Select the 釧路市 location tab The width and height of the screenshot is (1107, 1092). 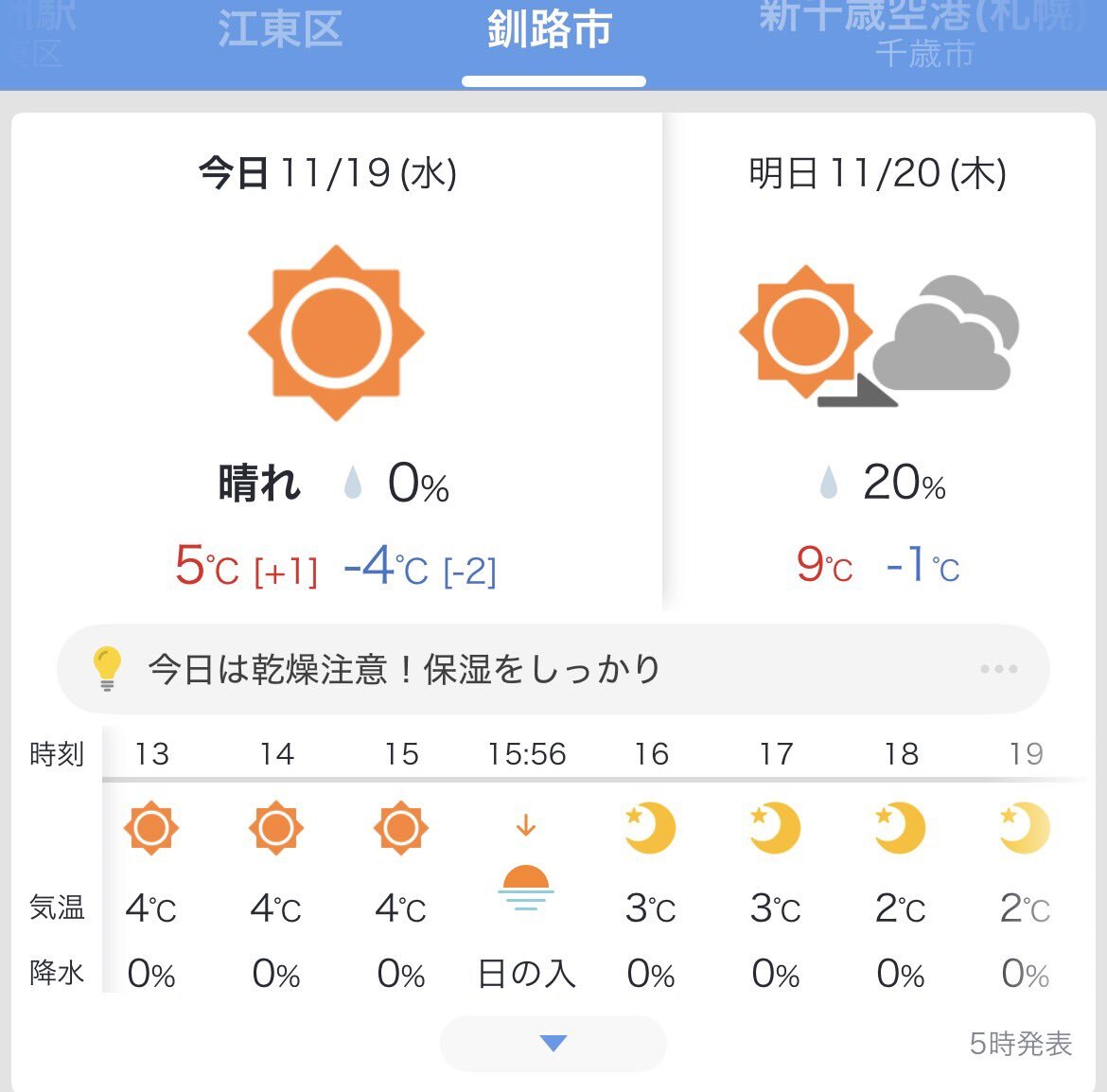tap(550, 30)
